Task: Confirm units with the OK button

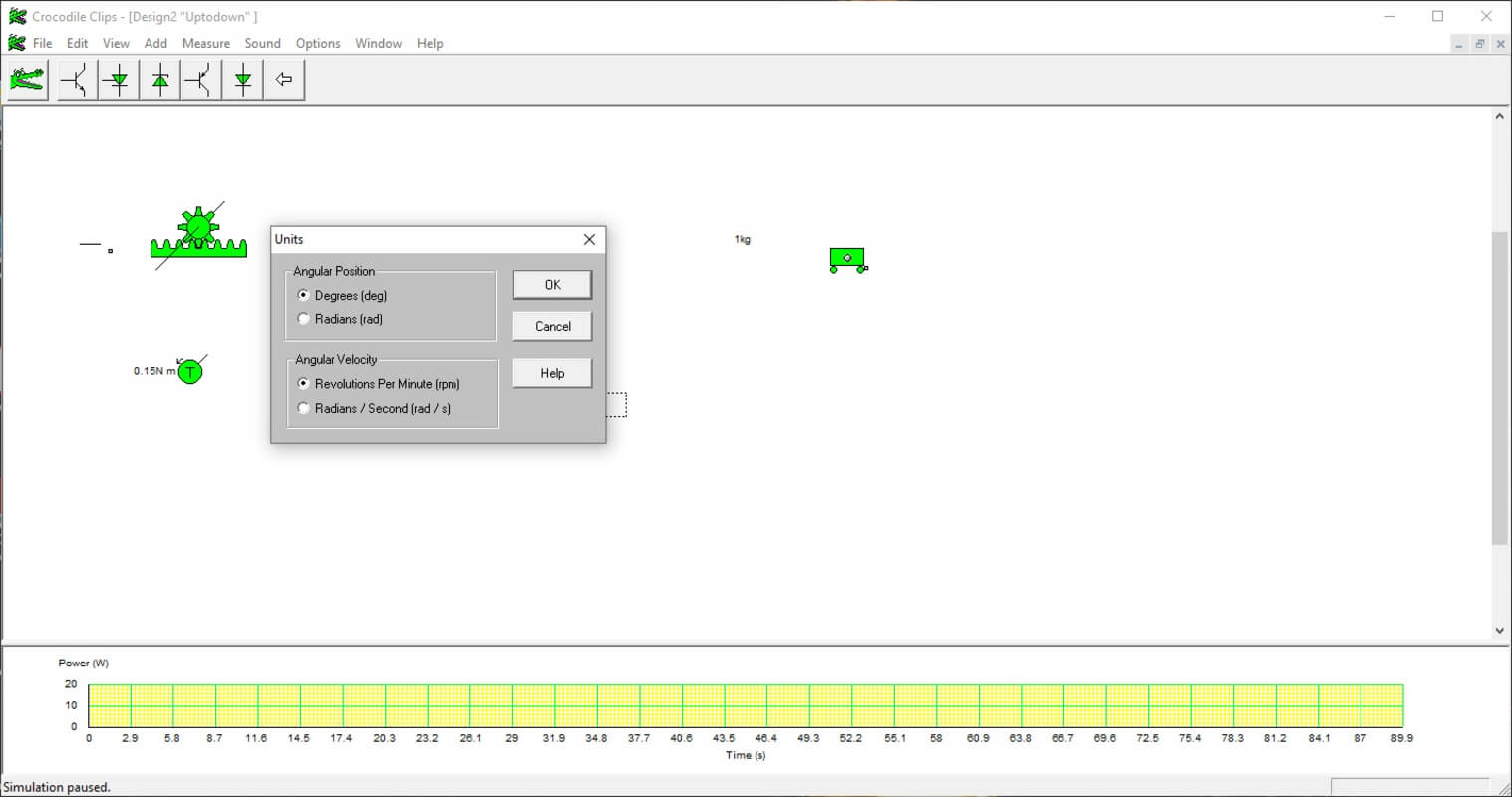Action: (552, 285)
